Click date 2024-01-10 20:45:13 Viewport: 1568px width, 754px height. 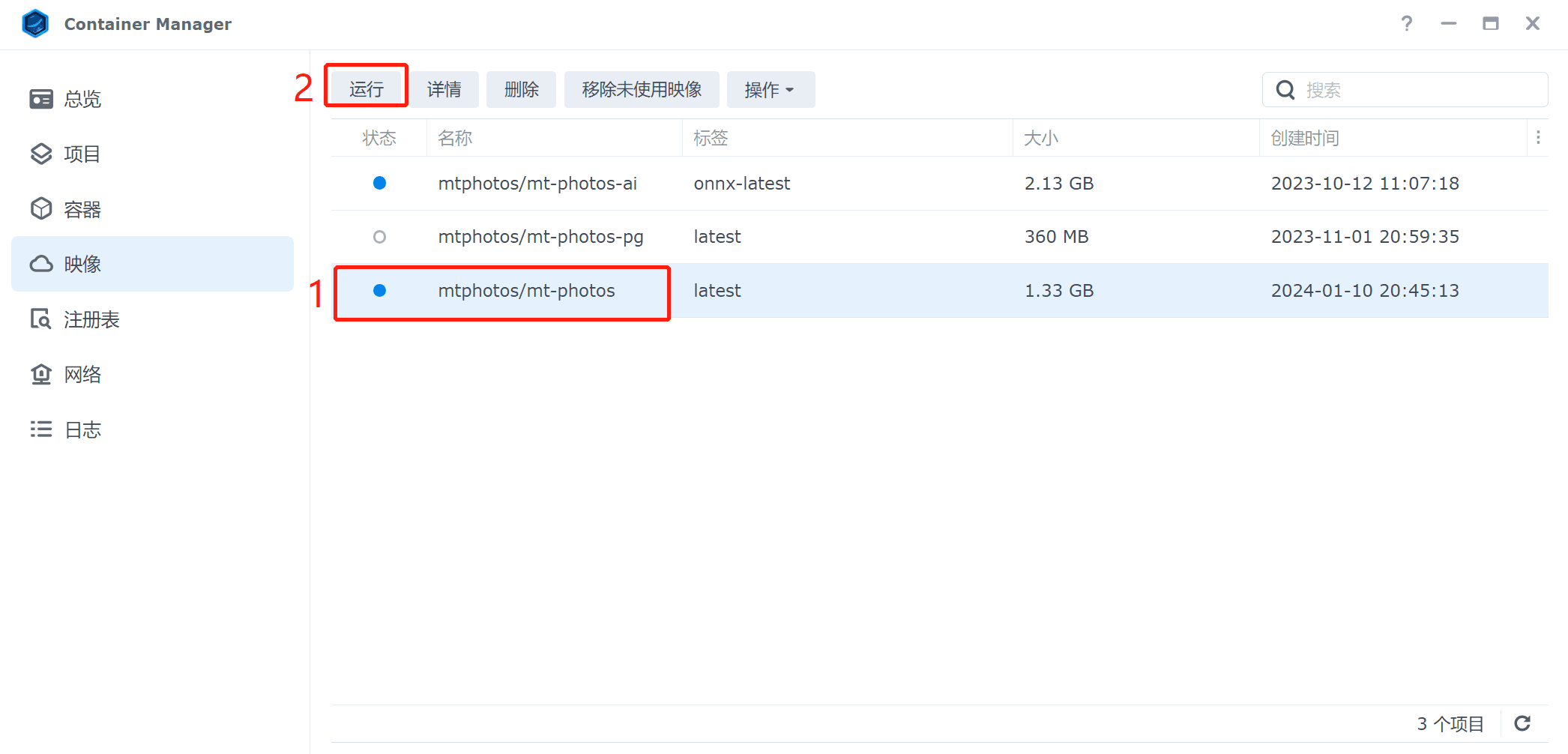1365,291
